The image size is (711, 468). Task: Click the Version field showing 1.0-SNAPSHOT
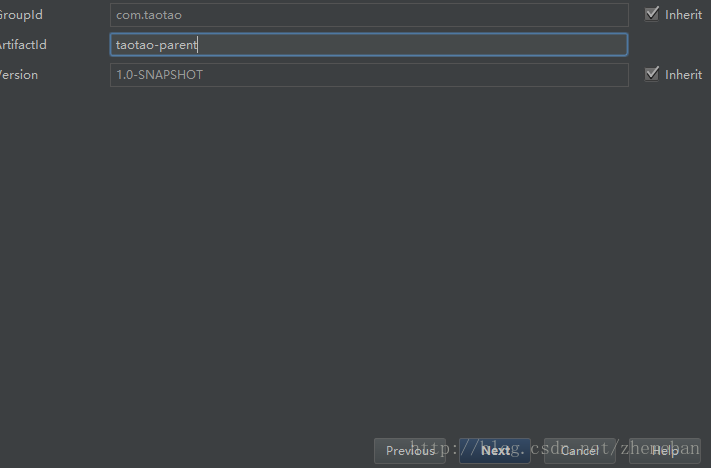[369, 75]
